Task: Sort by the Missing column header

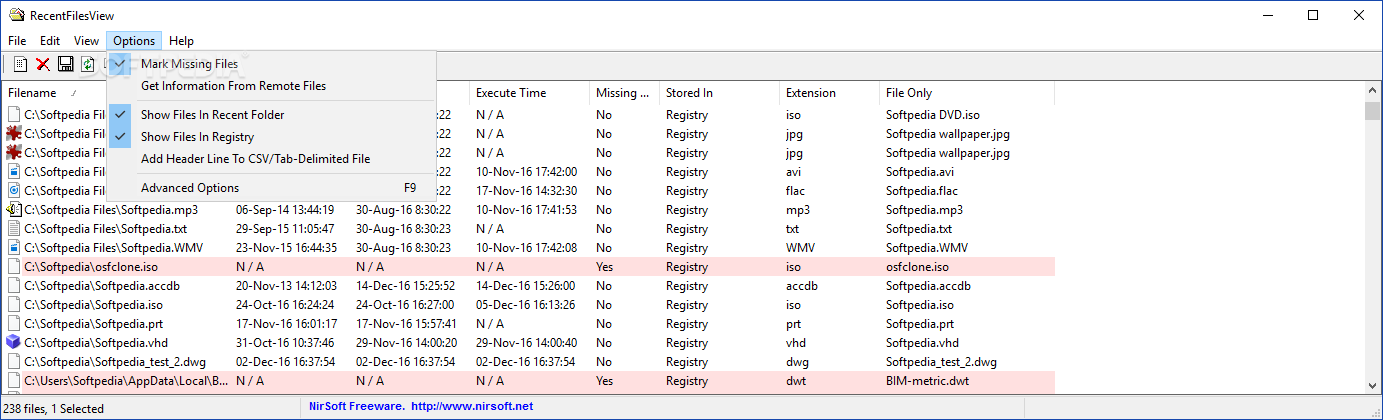Action: click(624, 93)
